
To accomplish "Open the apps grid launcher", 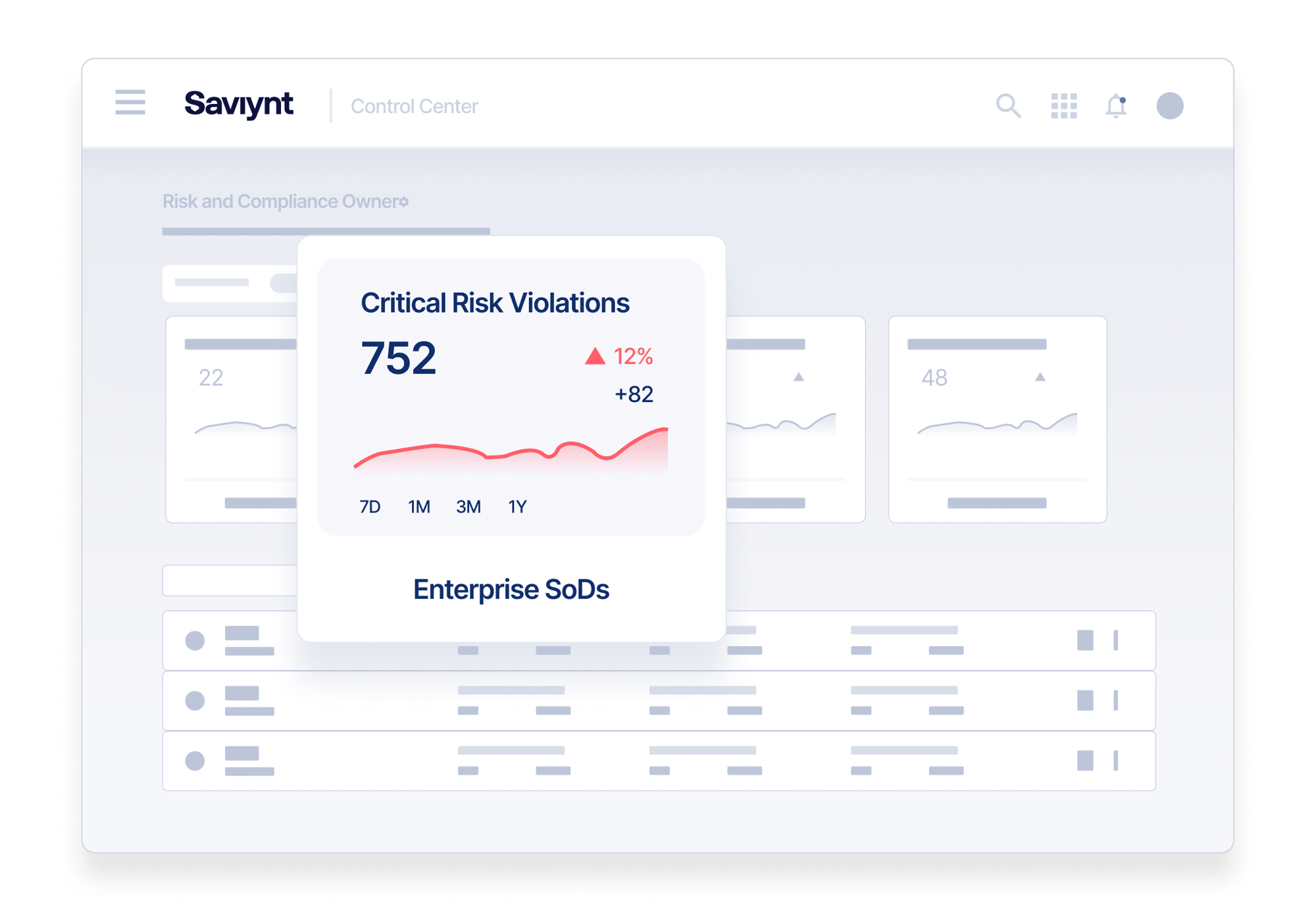I will 1063,105.
